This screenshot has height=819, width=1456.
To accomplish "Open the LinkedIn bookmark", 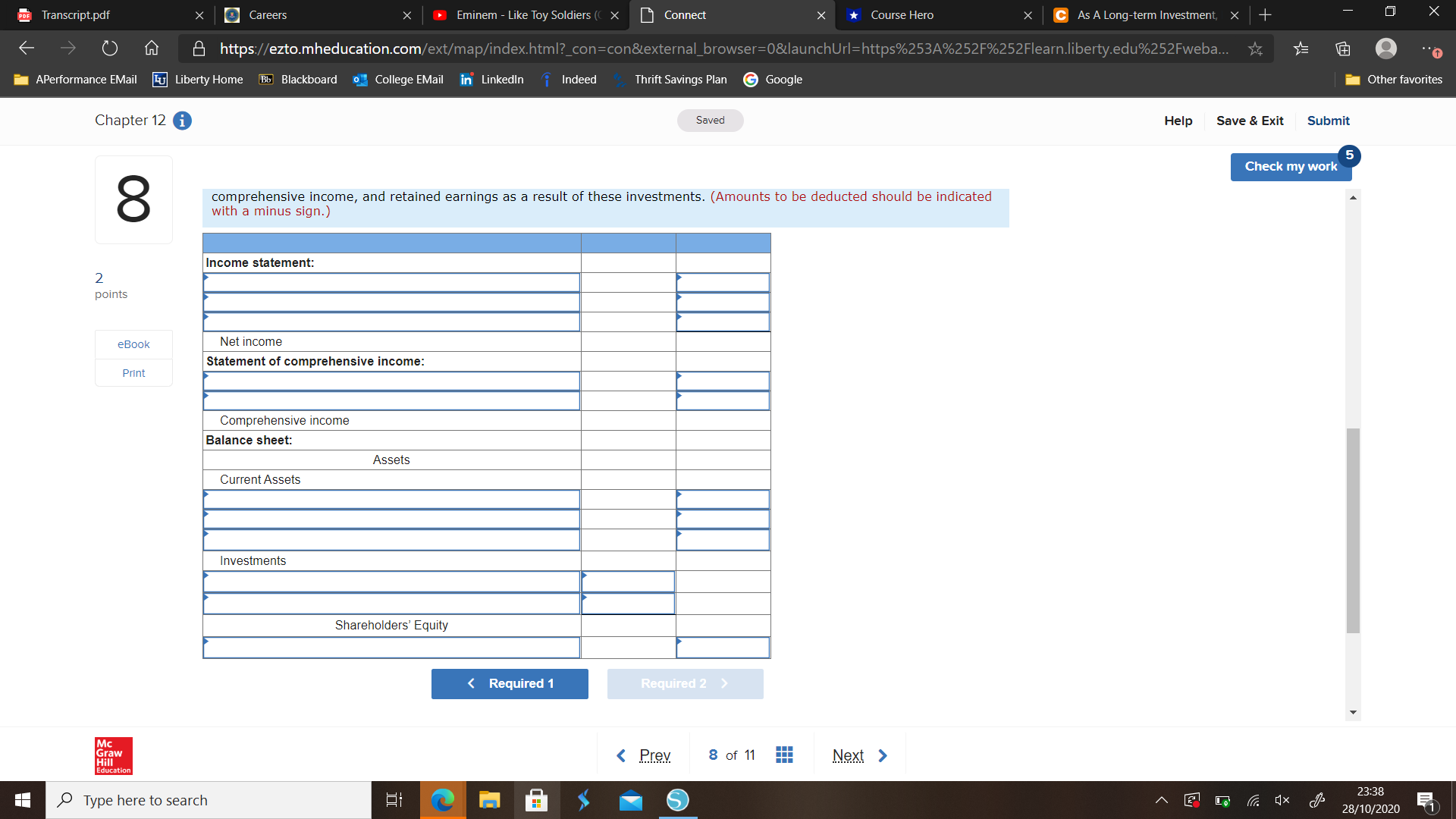I will click(x=491, y=79).
